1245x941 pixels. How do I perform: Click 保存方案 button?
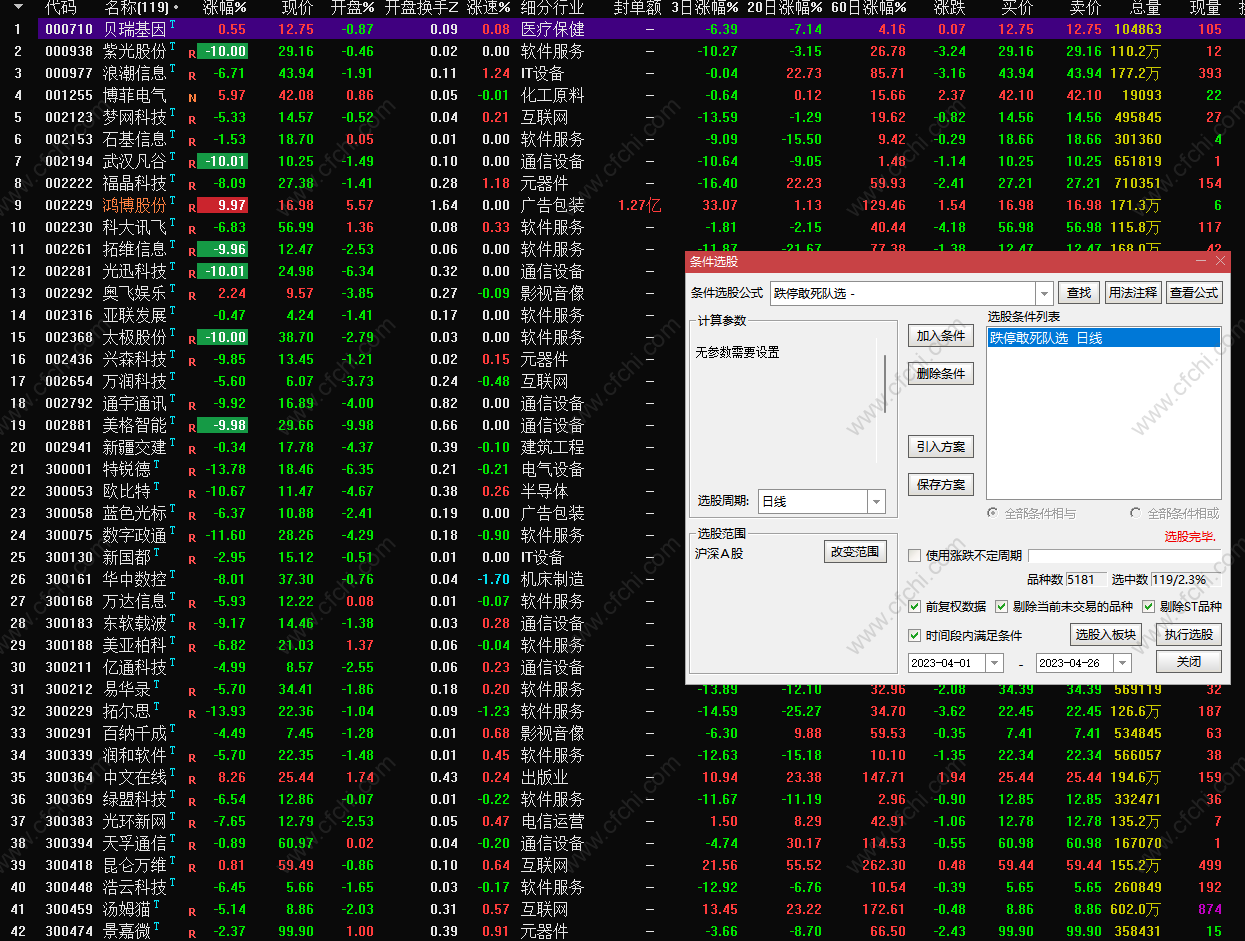tap(941, 485)
